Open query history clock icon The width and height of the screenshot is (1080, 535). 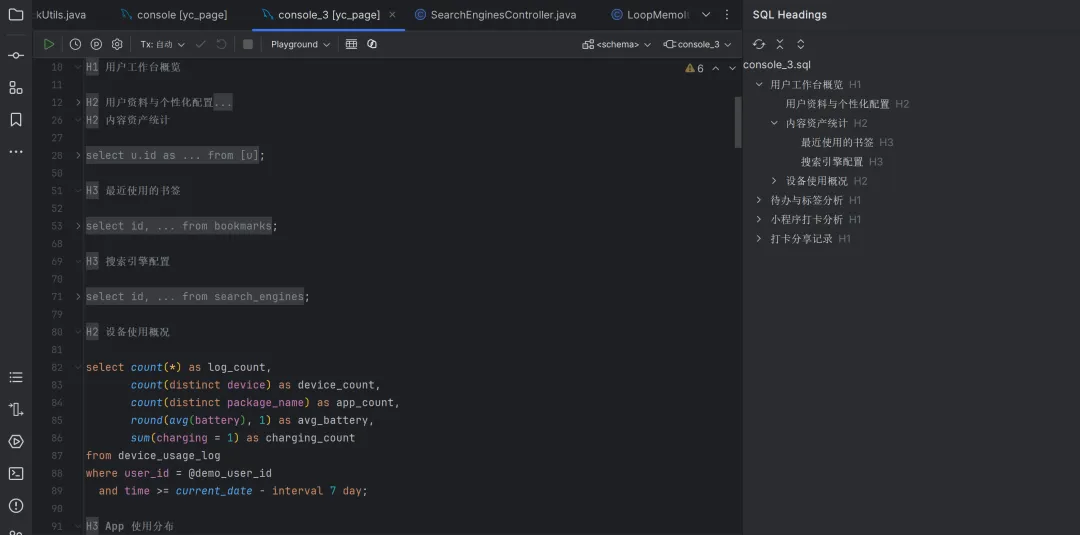coord(75,44)
